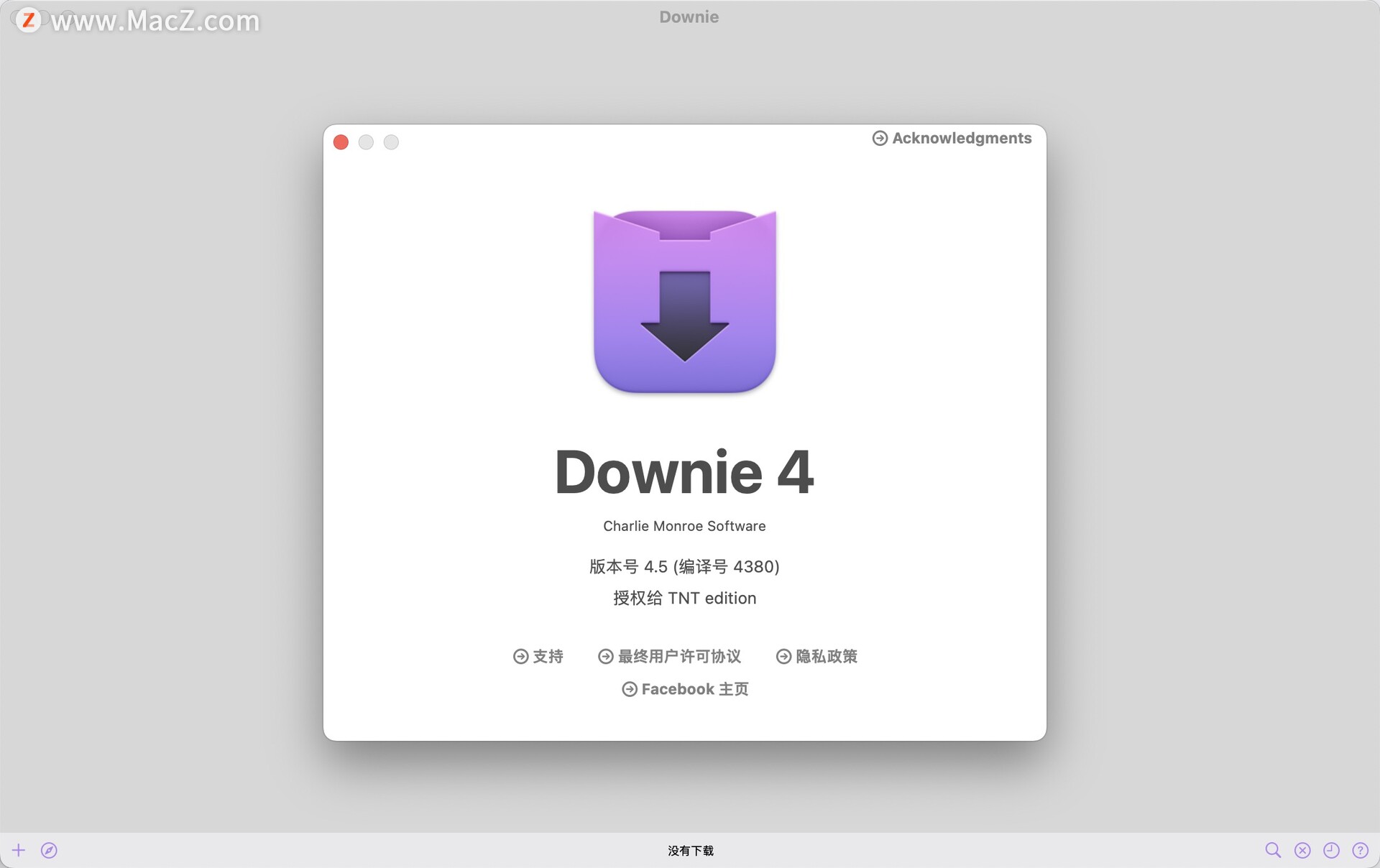Click the Charlie Monroe Software label

tap(684, 526)
